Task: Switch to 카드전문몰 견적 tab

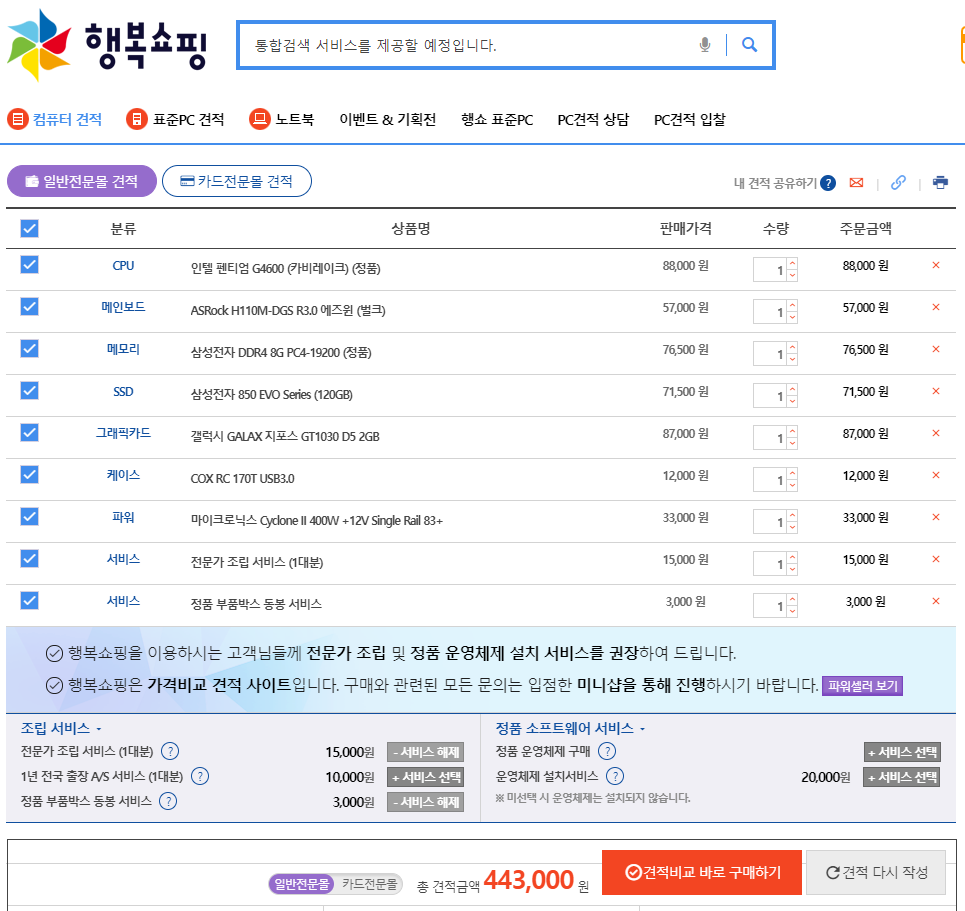Action: tap(237, 181)
